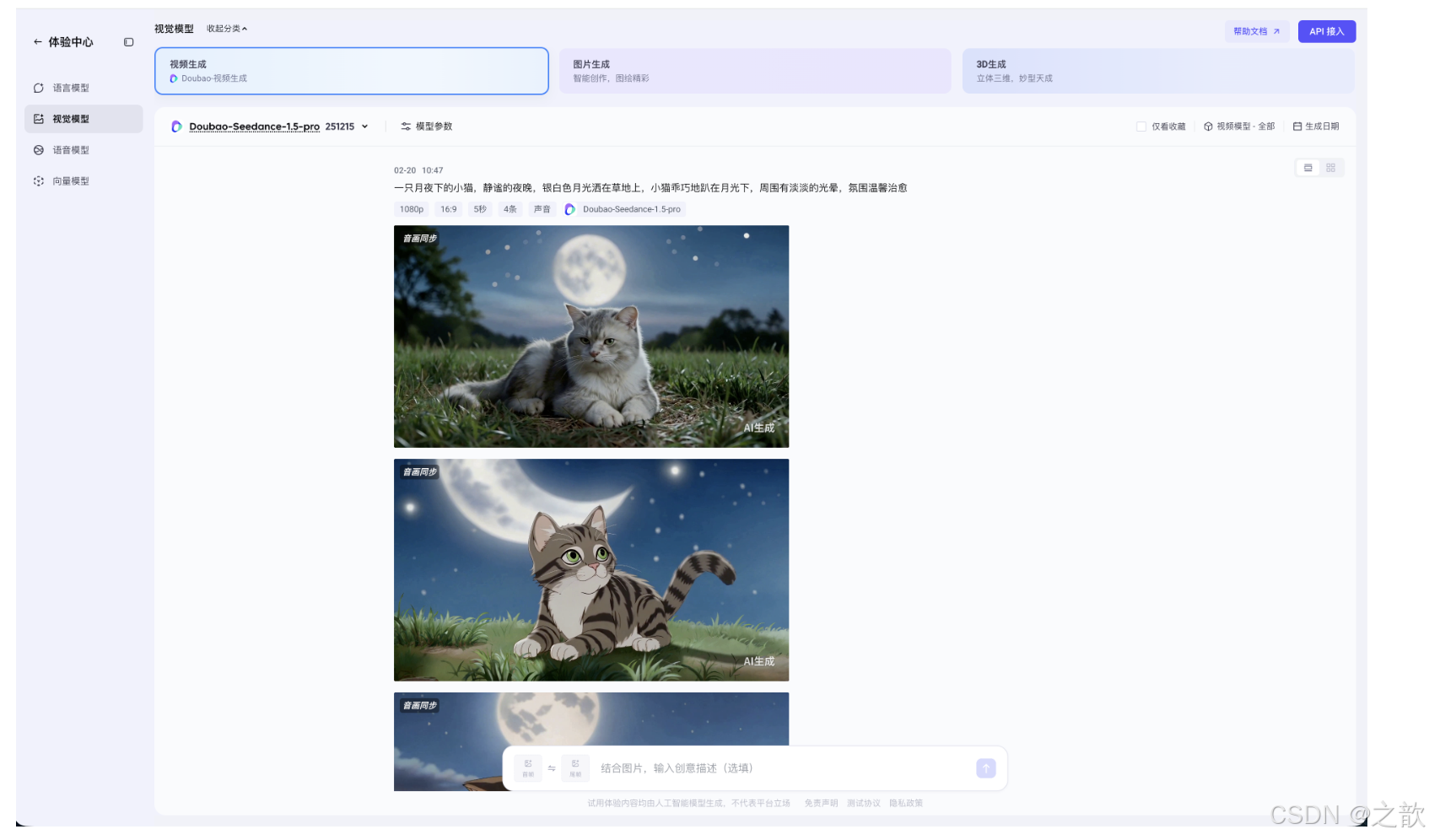Image resolution: width=1429 pixels, height=840 pixels.
Task: Click the 音画同步 badge on cartoon cat video
Action: (419, 472)
